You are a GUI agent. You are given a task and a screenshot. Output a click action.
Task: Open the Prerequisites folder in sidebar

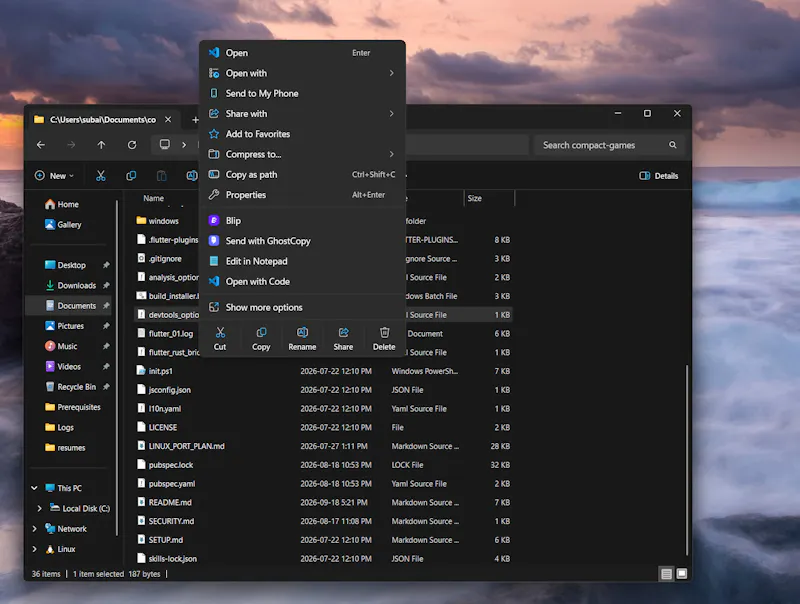pos(73,407)
